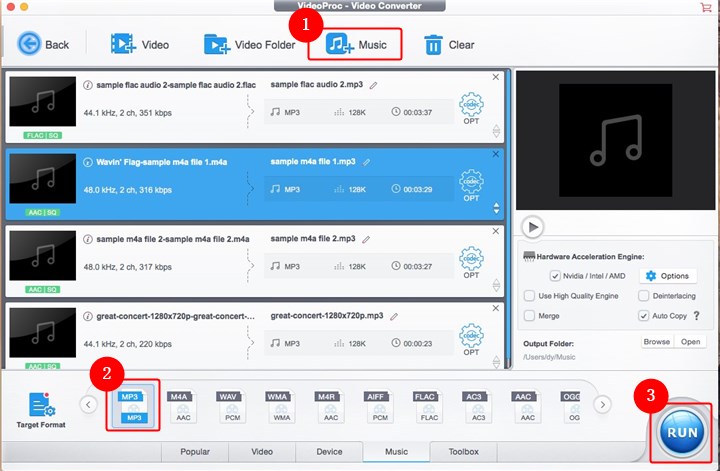
Task: Open Auto Copy help question mark
Action: coord(697,316)
